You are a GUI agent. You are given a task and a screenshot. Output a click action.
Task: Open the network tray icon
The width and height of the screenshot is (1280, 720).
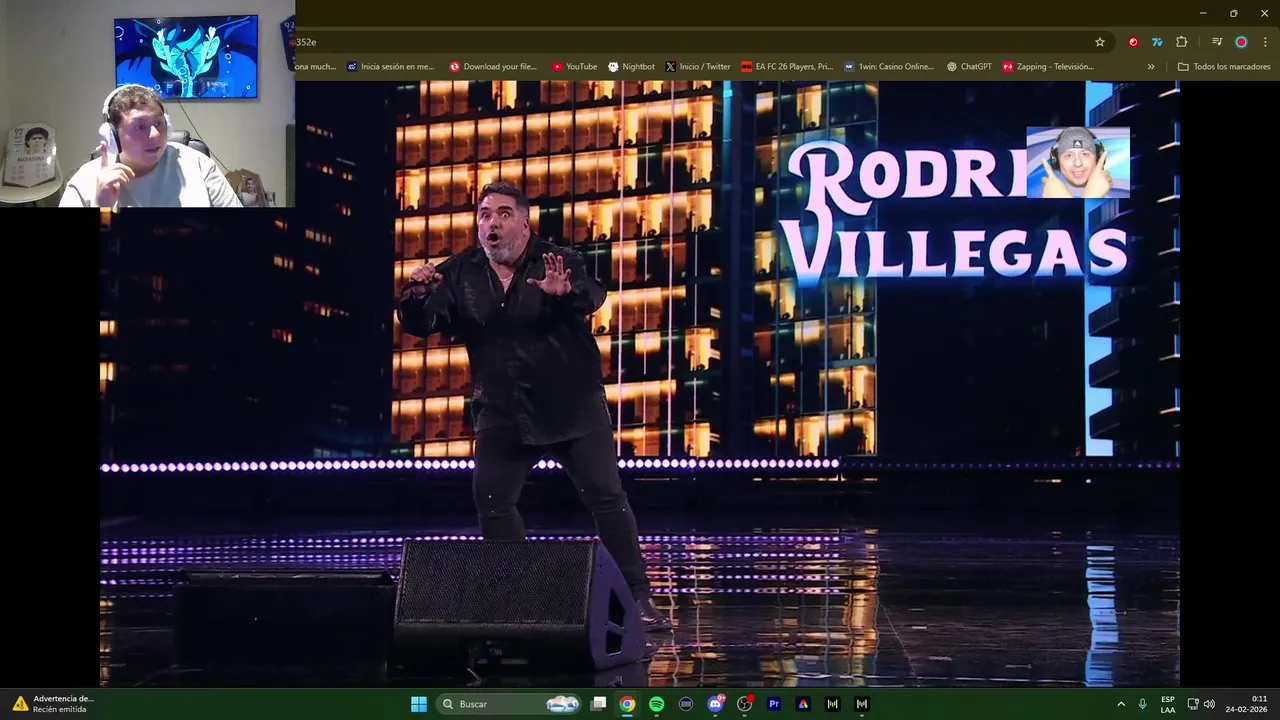pos(1193,704)
